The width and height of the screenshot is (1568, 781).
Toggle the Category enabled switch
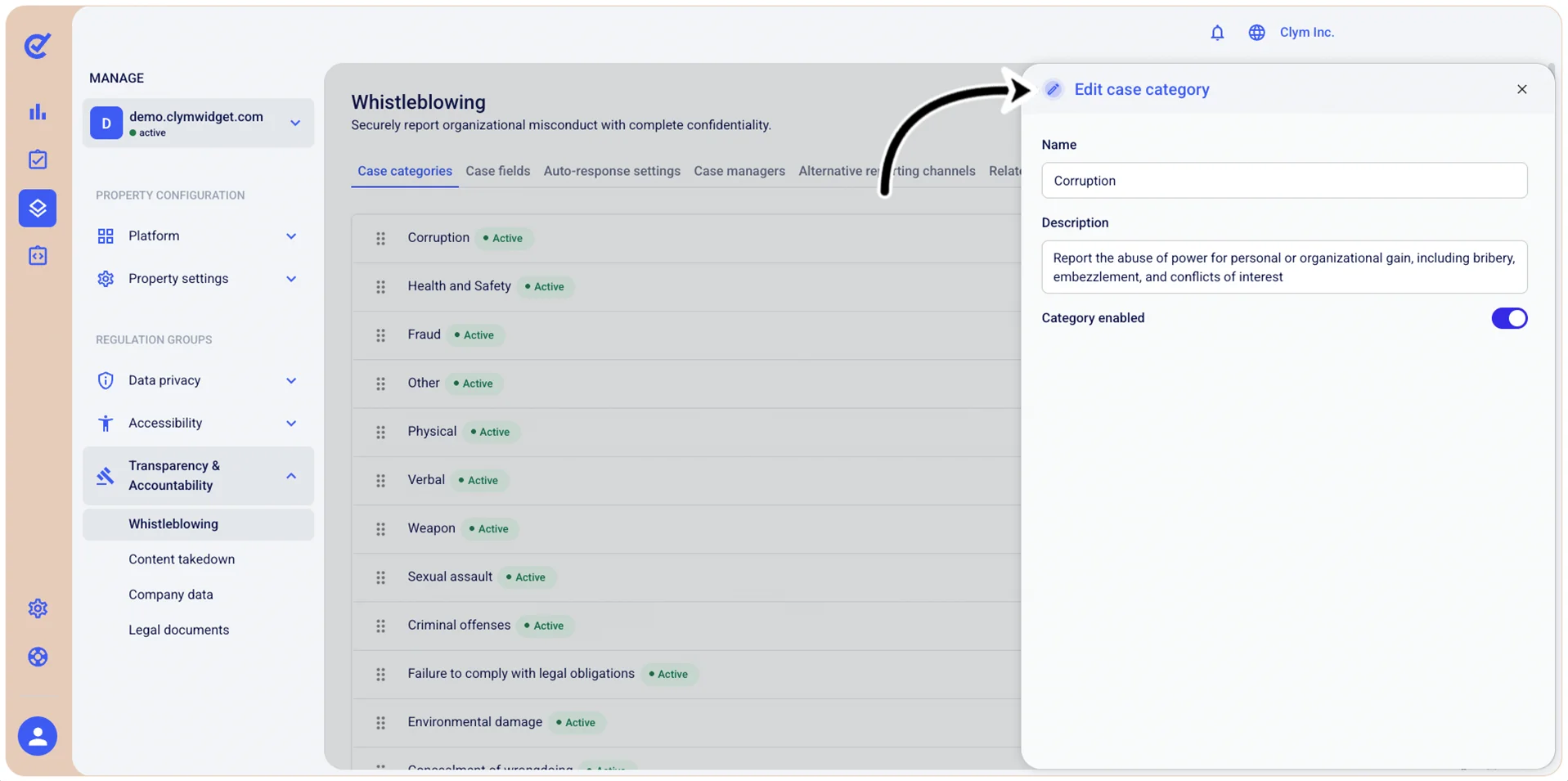point(1509,318)
